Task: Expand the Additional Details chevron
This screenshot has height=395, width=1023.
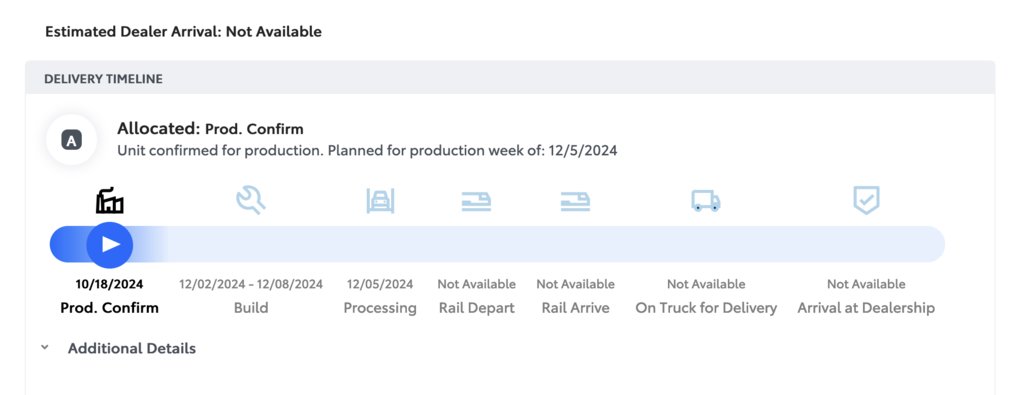Action: (x=44, y=347)
